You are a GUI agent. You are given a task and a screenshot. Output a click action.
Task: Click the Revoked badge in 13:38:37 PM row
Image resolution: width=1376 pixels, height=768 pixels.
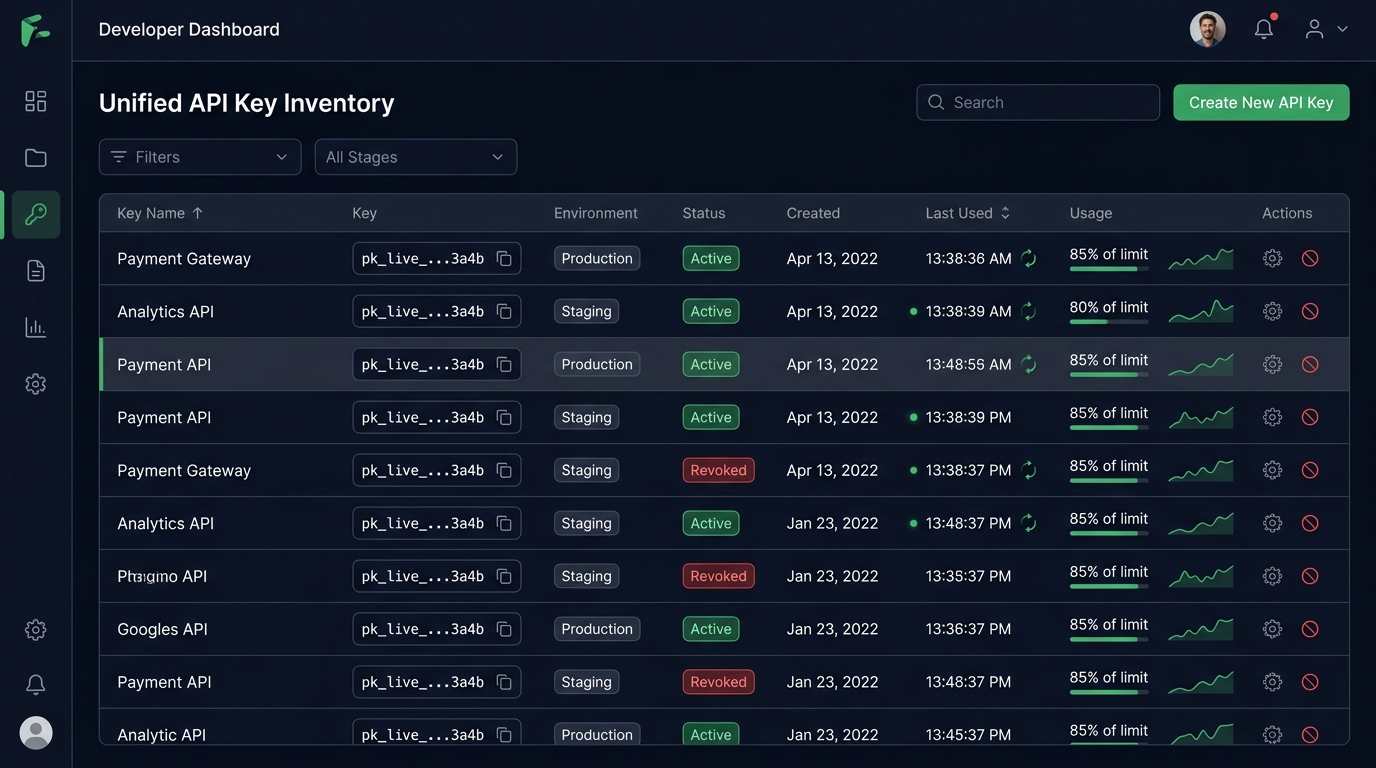point(718,470)
